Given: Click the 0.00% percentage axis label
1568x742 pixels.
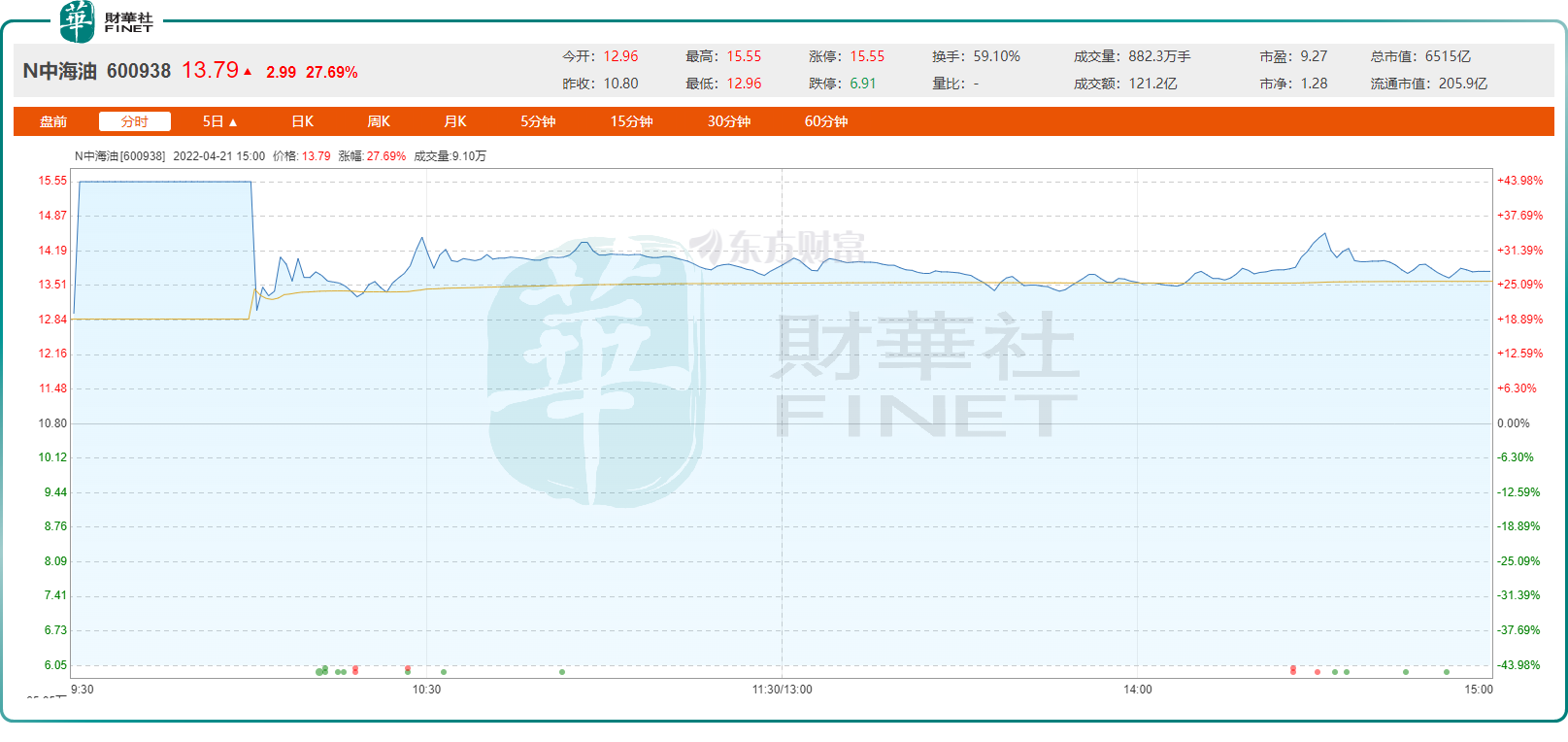Looking at the screenshot, I should 1513,423.
